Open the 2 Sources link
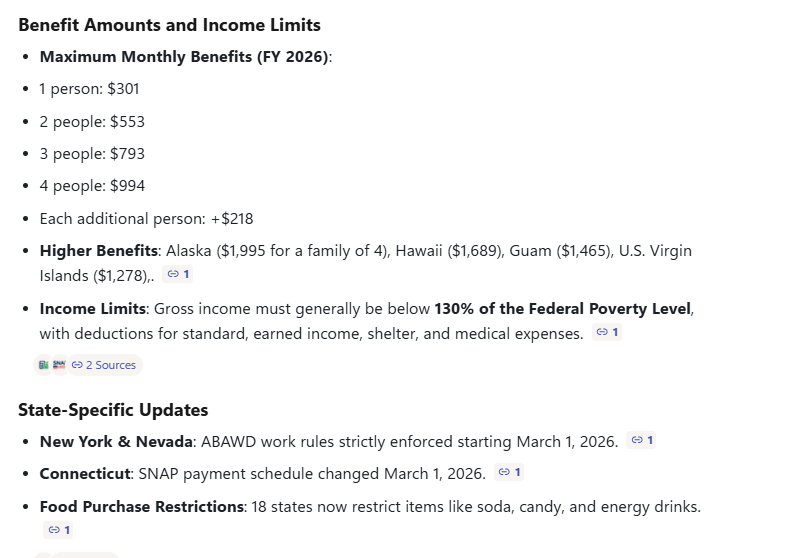The image size is (802, 558). [x=104, y=365]
